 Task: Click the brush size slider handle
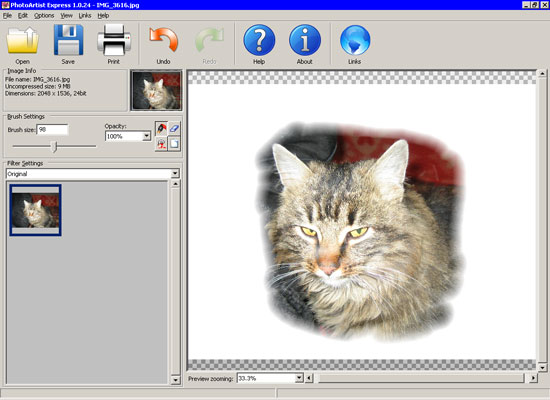(x=54, y=147)
